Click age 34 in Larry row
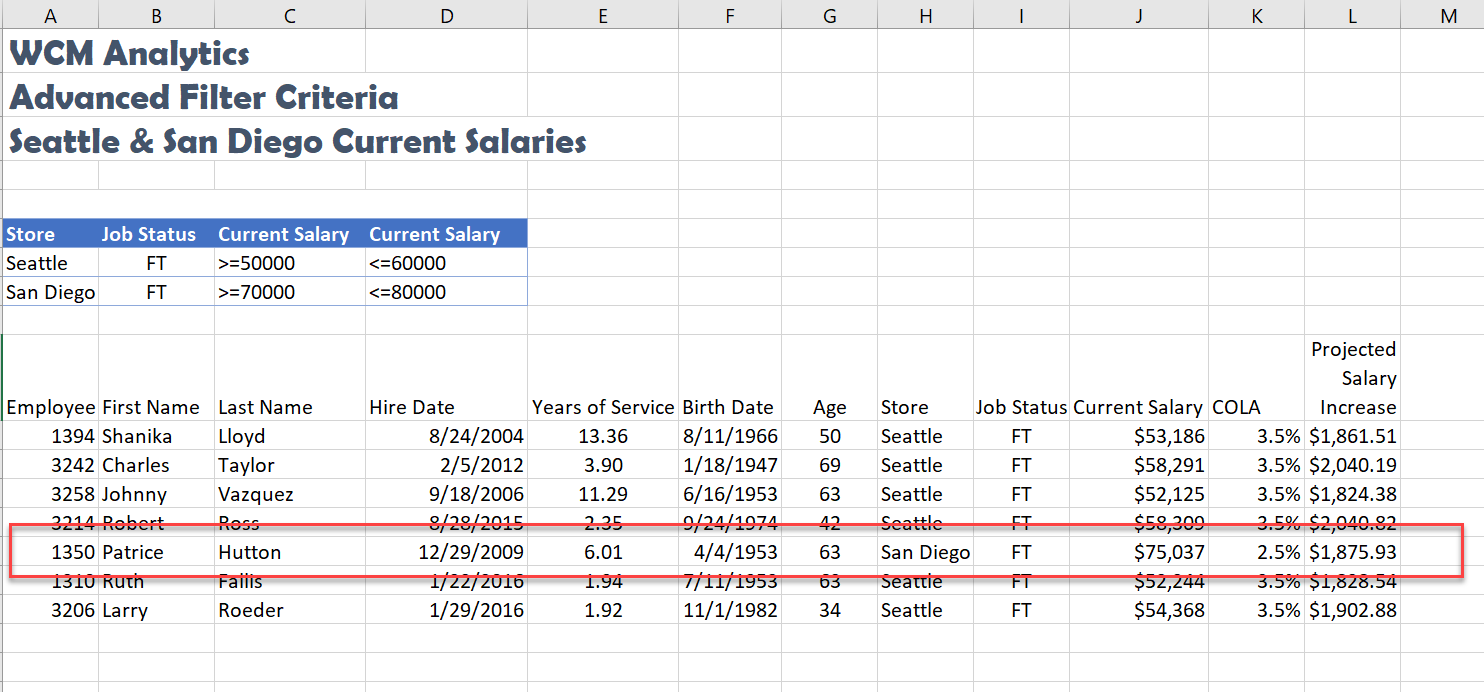This screenshot has width=1484, height=692. click(x=829, y=610)
